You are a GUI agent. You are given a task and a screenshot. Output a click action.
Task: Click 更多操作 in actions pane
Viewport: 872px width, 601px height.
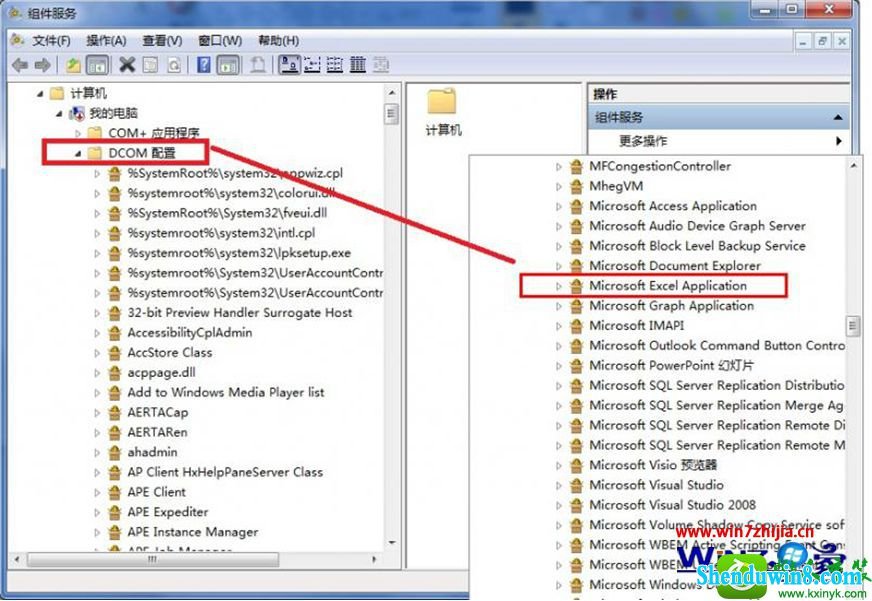[x=643, y=141]
